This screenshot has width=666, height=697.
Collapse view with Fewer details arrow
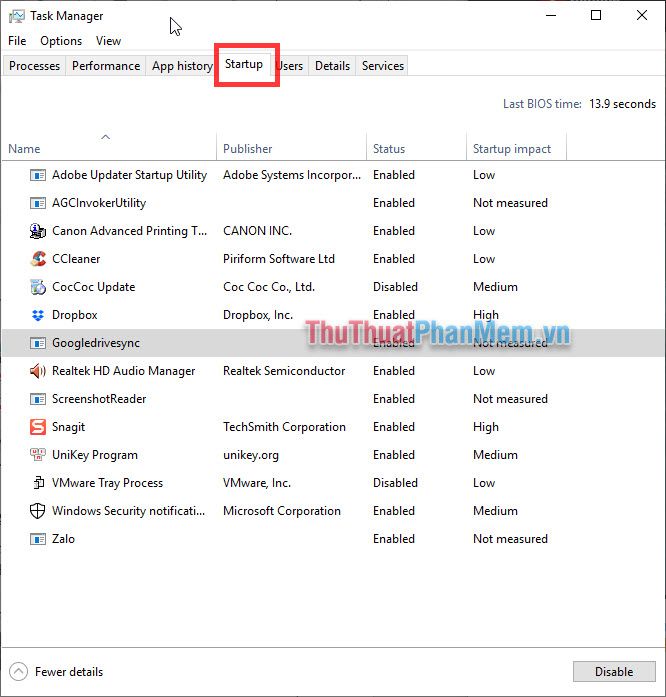tap(18, 672)
